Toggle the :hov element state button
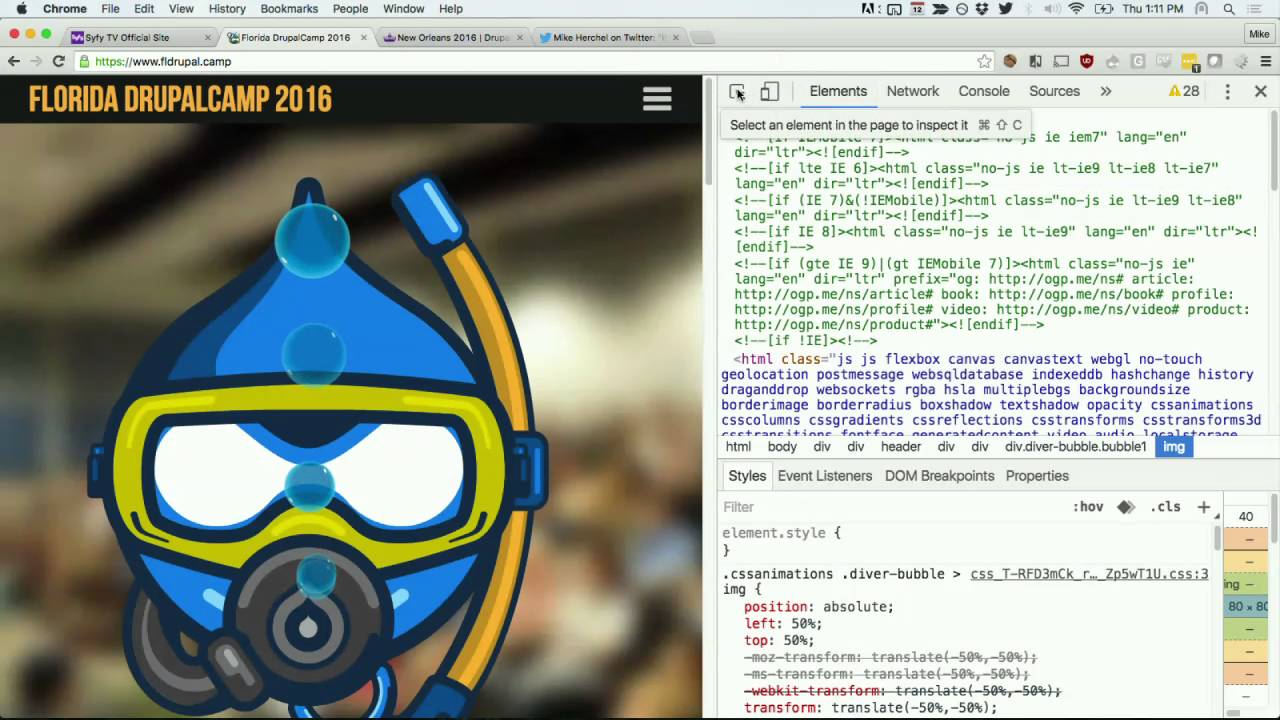 pos(1088,507)
